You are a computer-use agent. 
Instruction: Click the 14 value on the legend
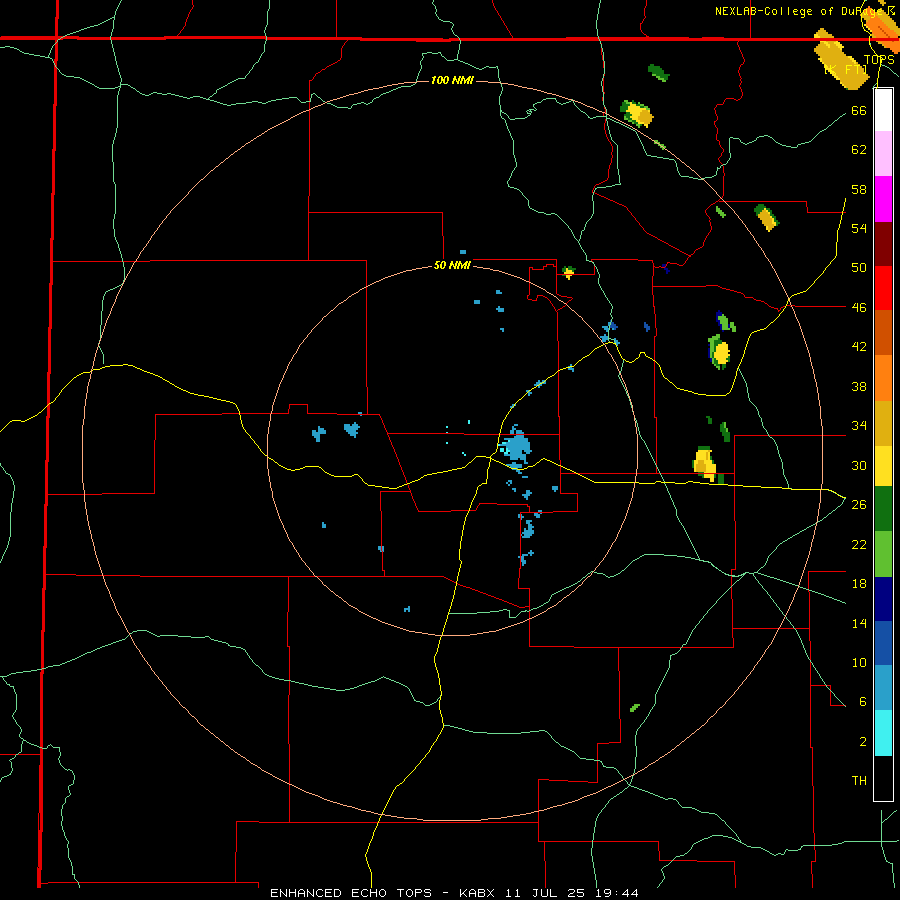tap(859, 623)
